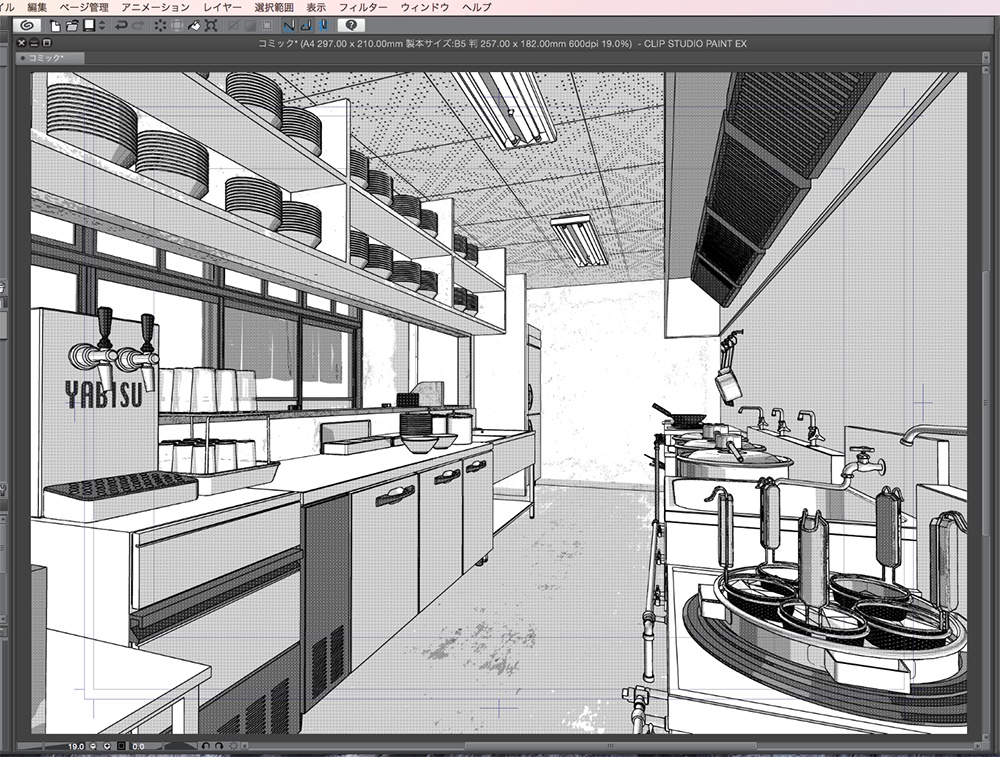Image resolution: width=1000 pixels, height=757 pixels.
Task: Open the フィルター menu
Action: (363, 7)
